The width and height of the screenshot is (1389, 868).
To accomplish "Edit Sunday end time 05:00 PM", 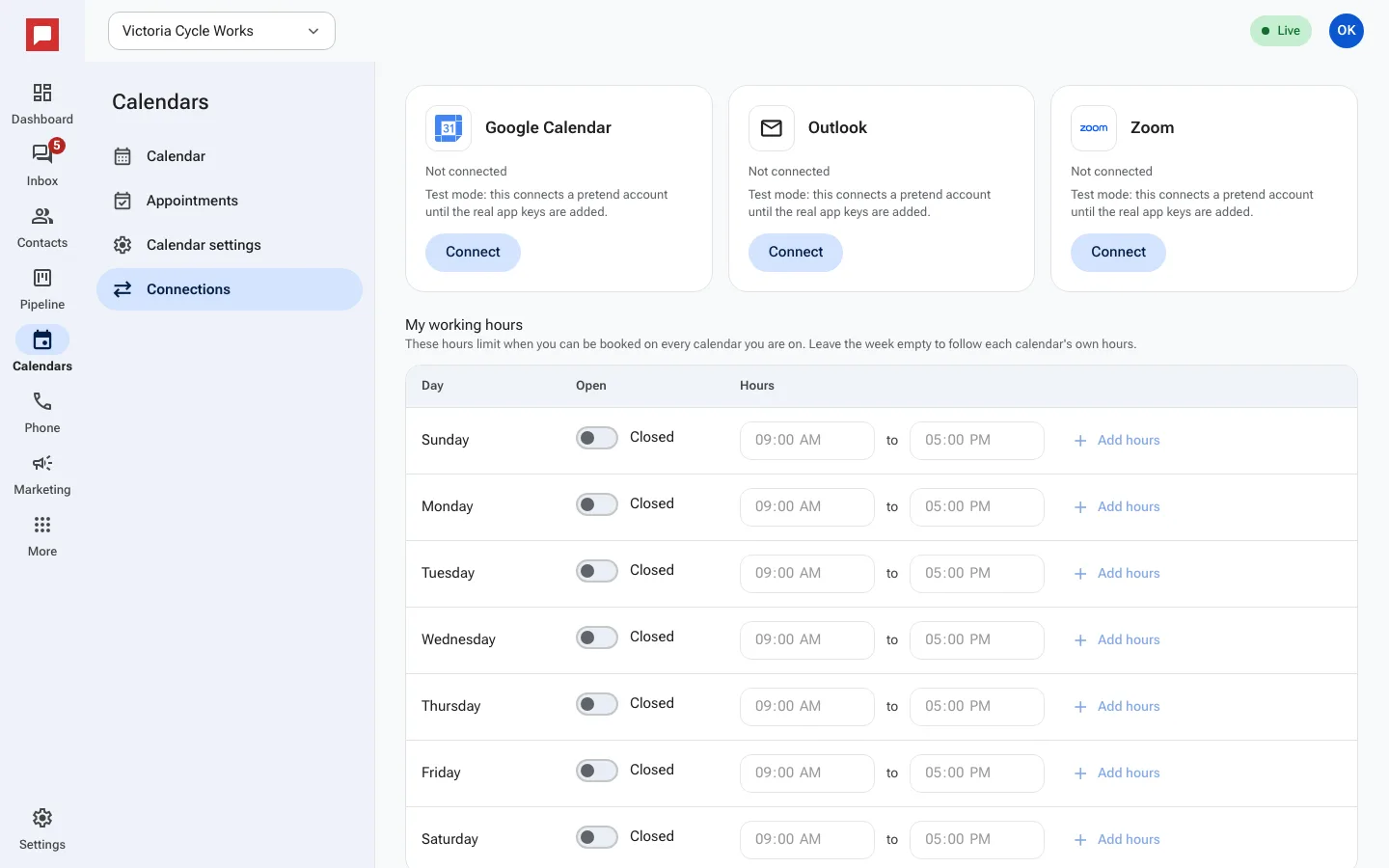I will click(x=977, y=441).
